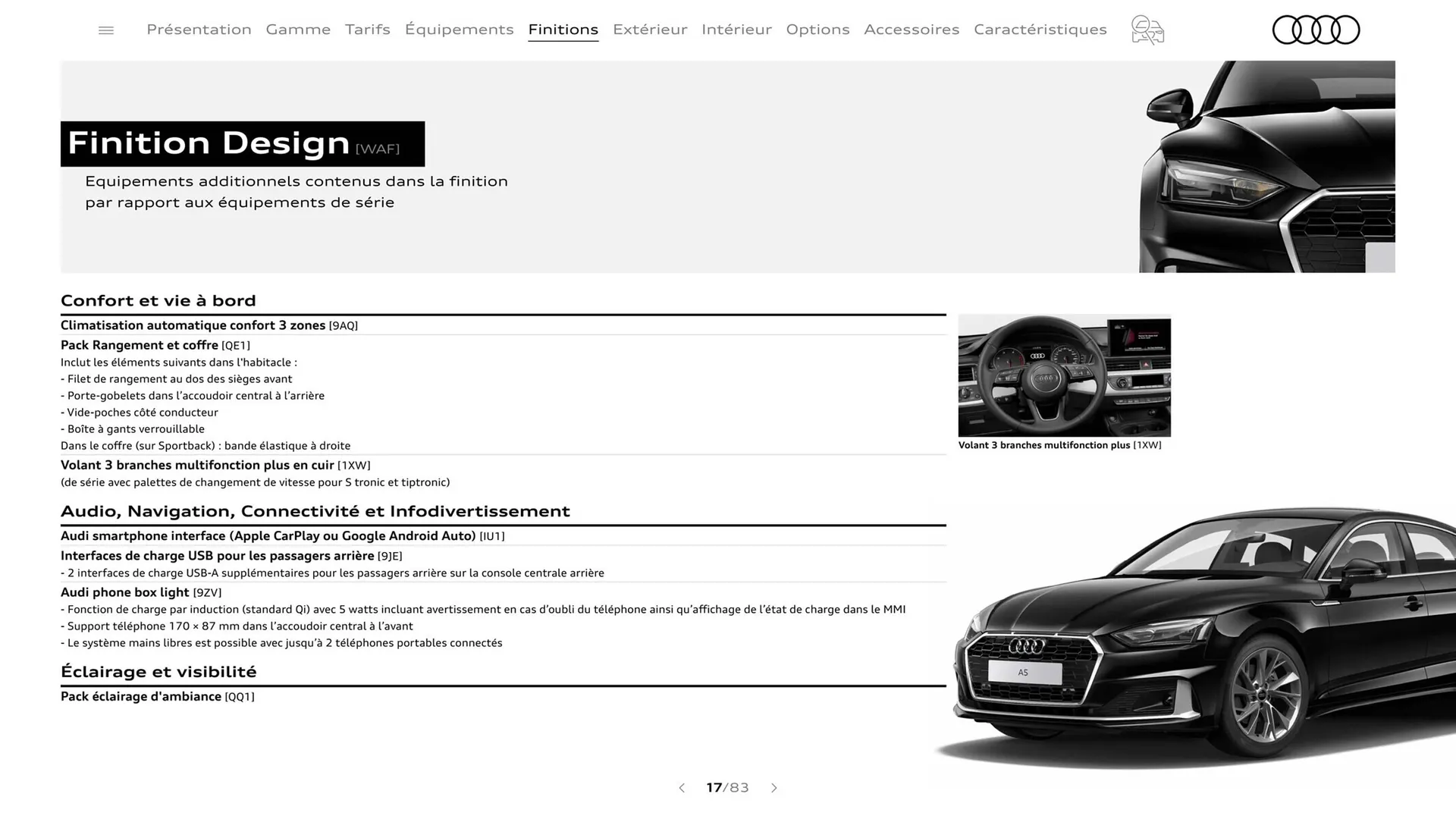The width and height of the screenshot is (1456, 819).
Task: Click the 17/83 page counter
Action: pyautogui.click(x=727, y=788)
